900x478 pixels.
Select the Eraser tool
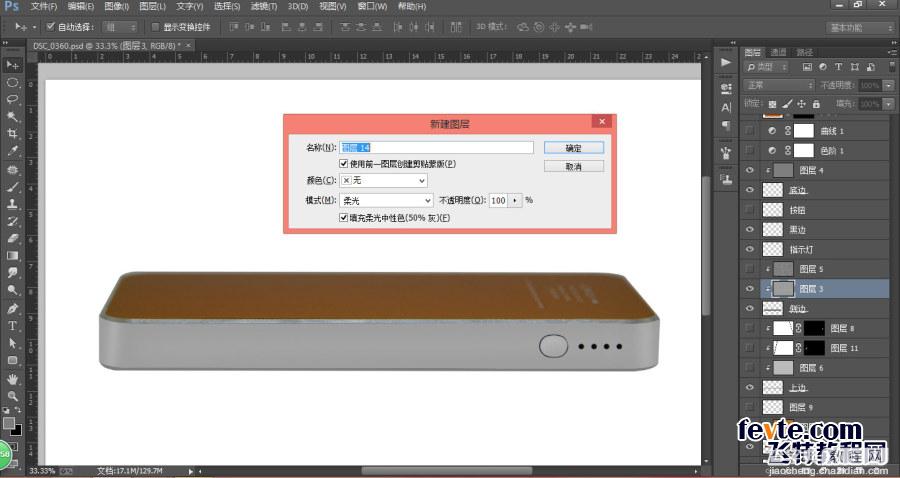pos(12,239)
